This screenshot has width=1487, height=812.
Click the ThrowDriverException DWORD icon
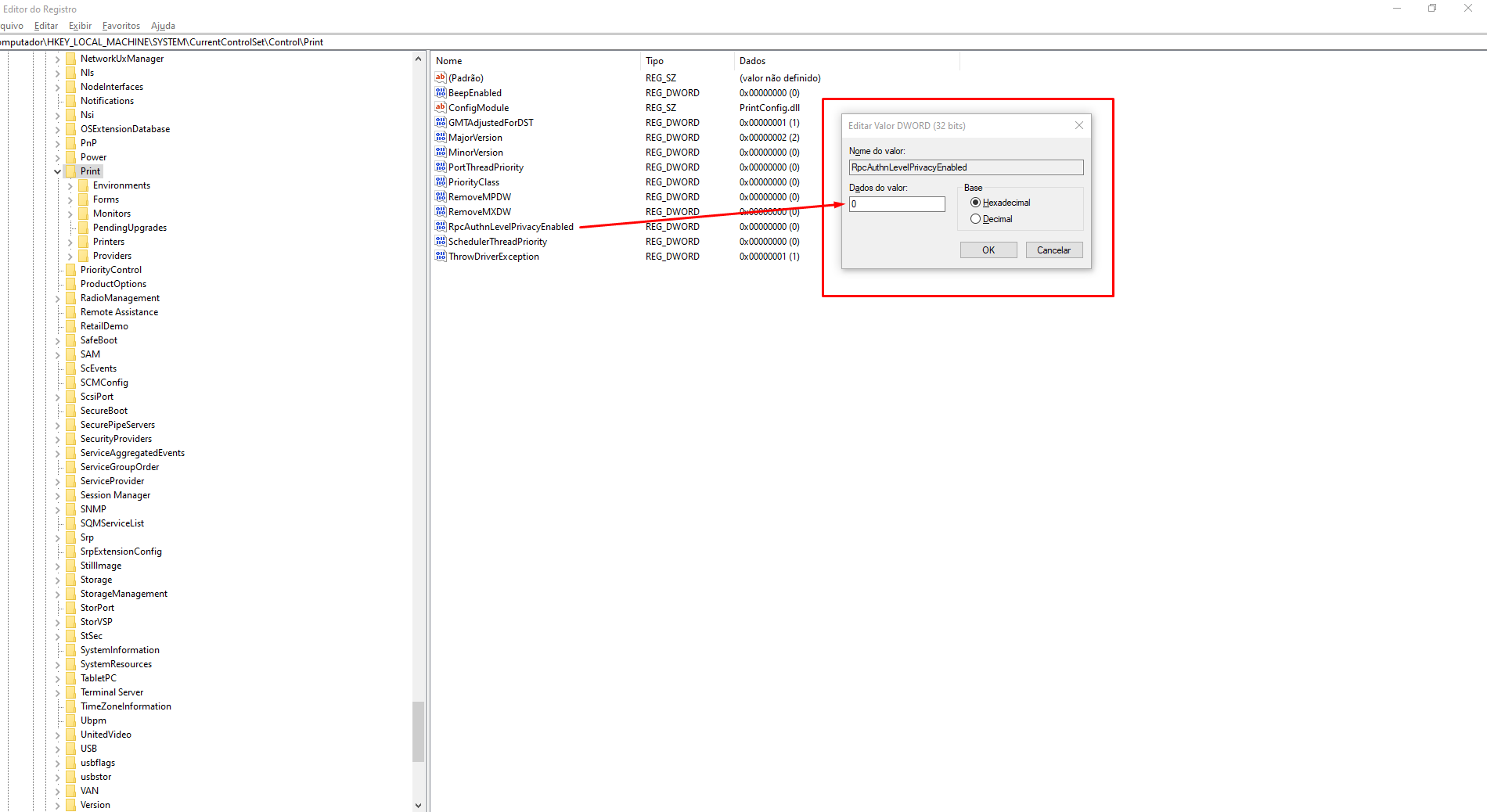pos(440,257)
